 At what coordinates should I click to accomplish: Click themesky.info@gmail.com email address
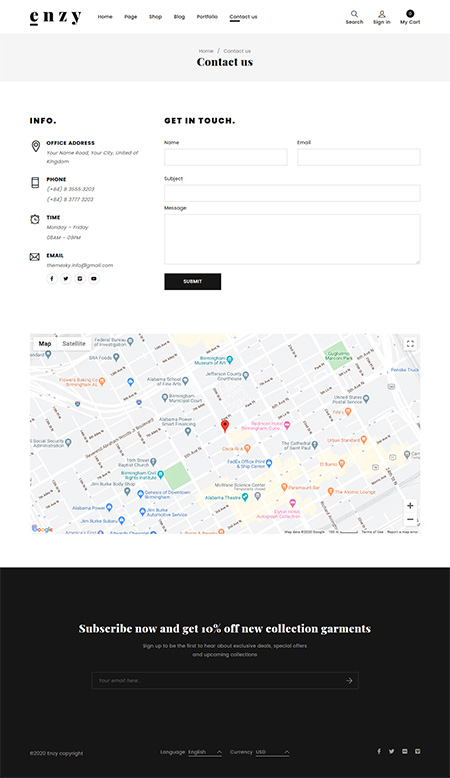click(80, 265)
